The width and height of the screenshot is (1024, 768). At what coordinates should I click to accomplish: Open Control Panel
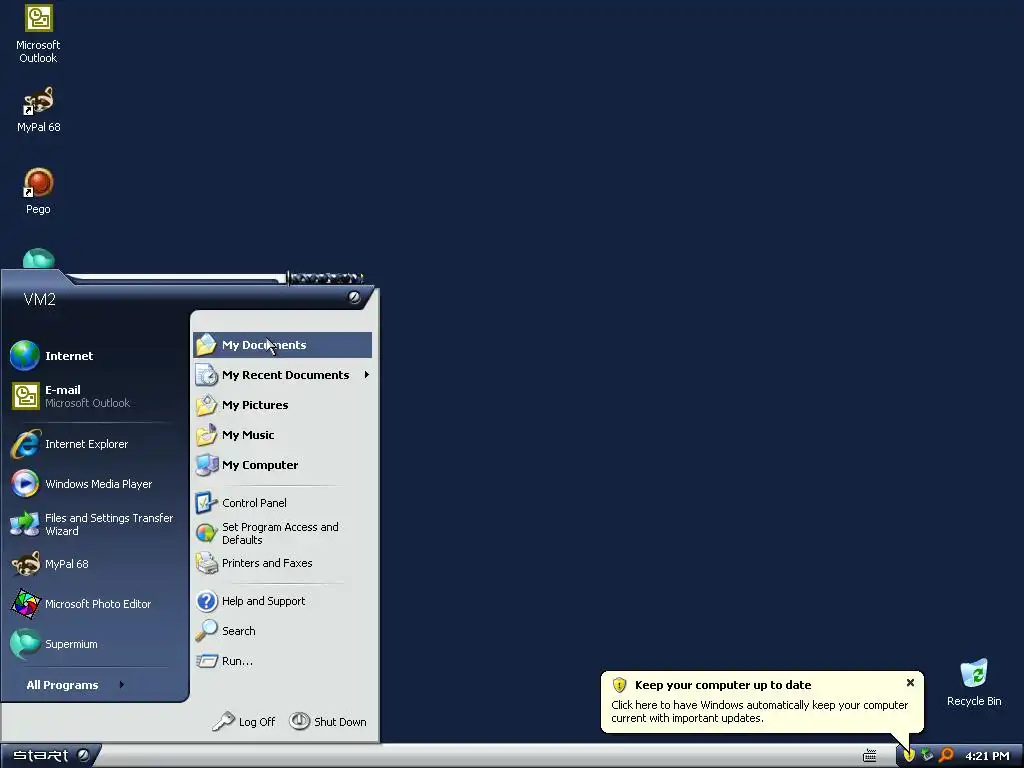[x=282, y=503]
